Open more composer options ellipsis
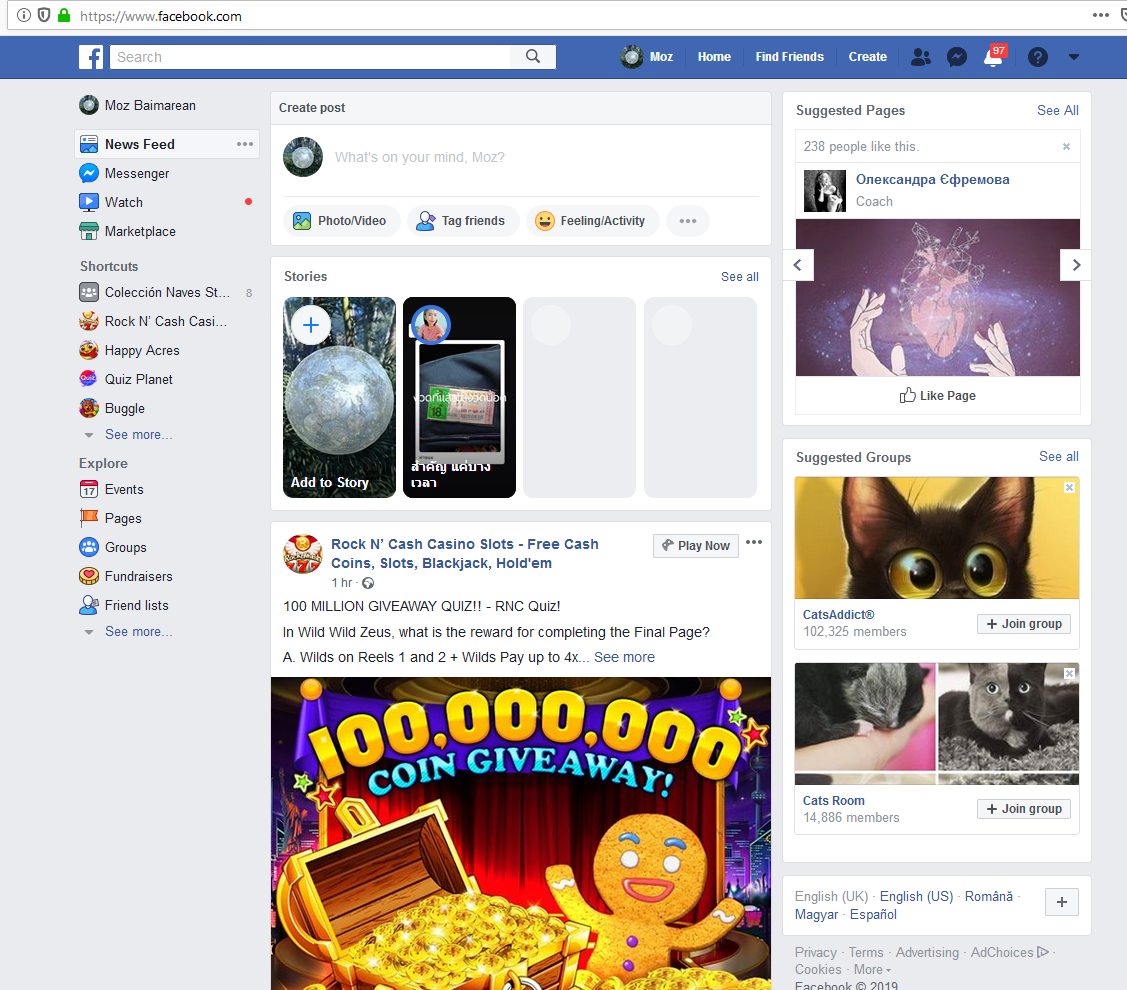1127x990 pixels. click(x=688, y=221)
